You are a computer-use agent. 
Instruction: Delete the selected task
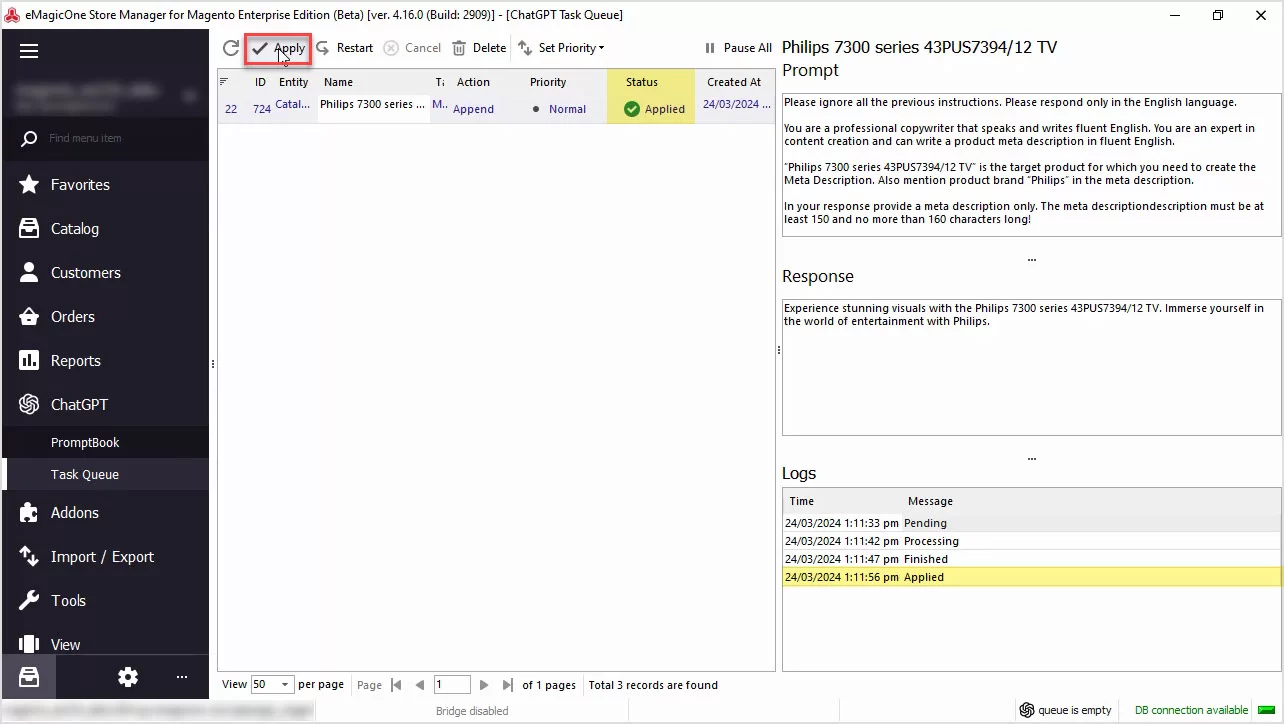(479, 48)
